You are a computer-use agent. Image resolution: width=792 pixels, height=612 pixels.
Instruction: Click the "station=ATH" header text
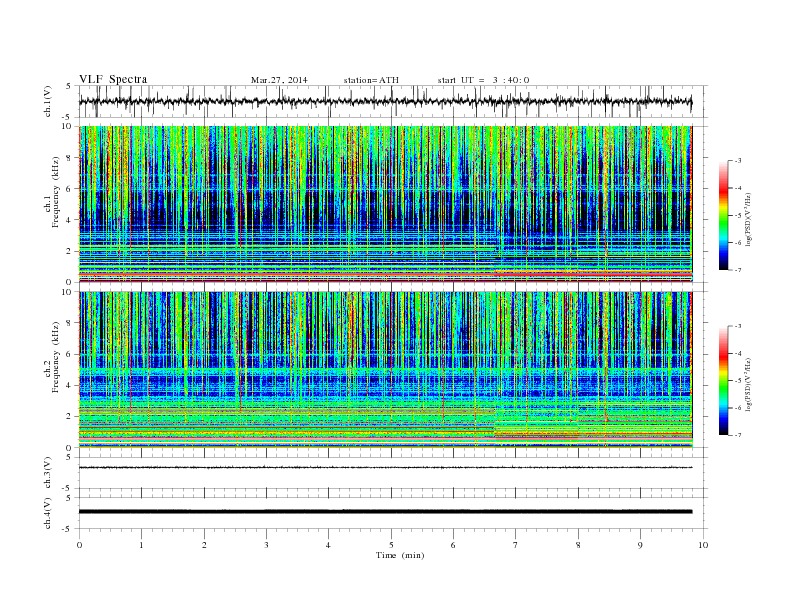[x=371, y=80]
